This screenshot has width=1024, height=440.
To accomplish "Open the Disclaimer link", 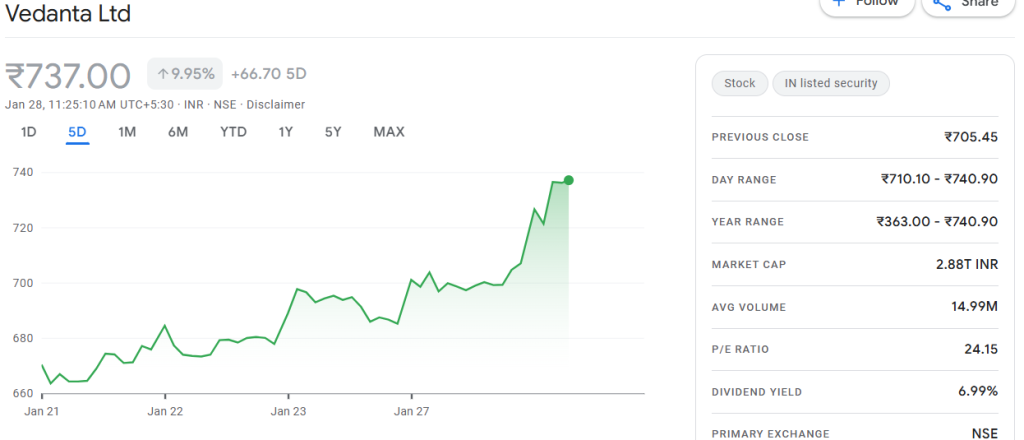I will (x=276, y=104).
